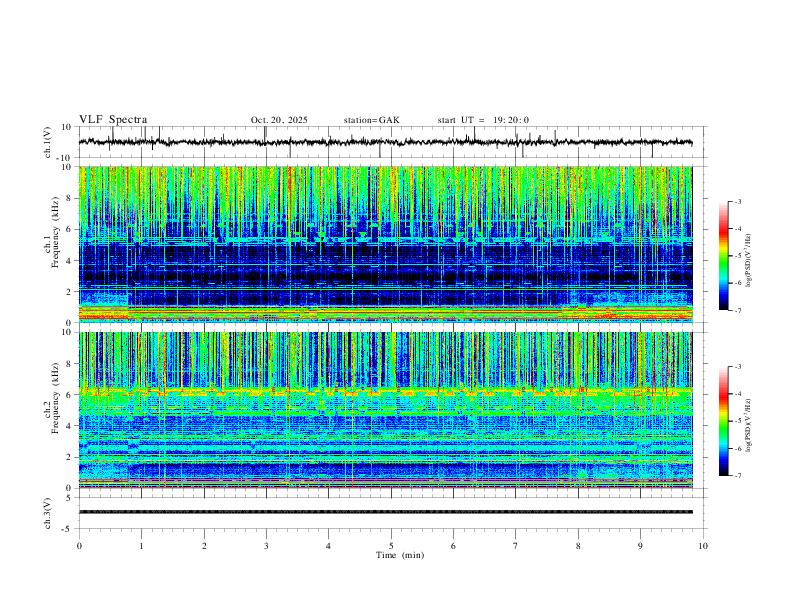Click the ch.1 colorbar '-3' tick label

[x=738, y=201]
